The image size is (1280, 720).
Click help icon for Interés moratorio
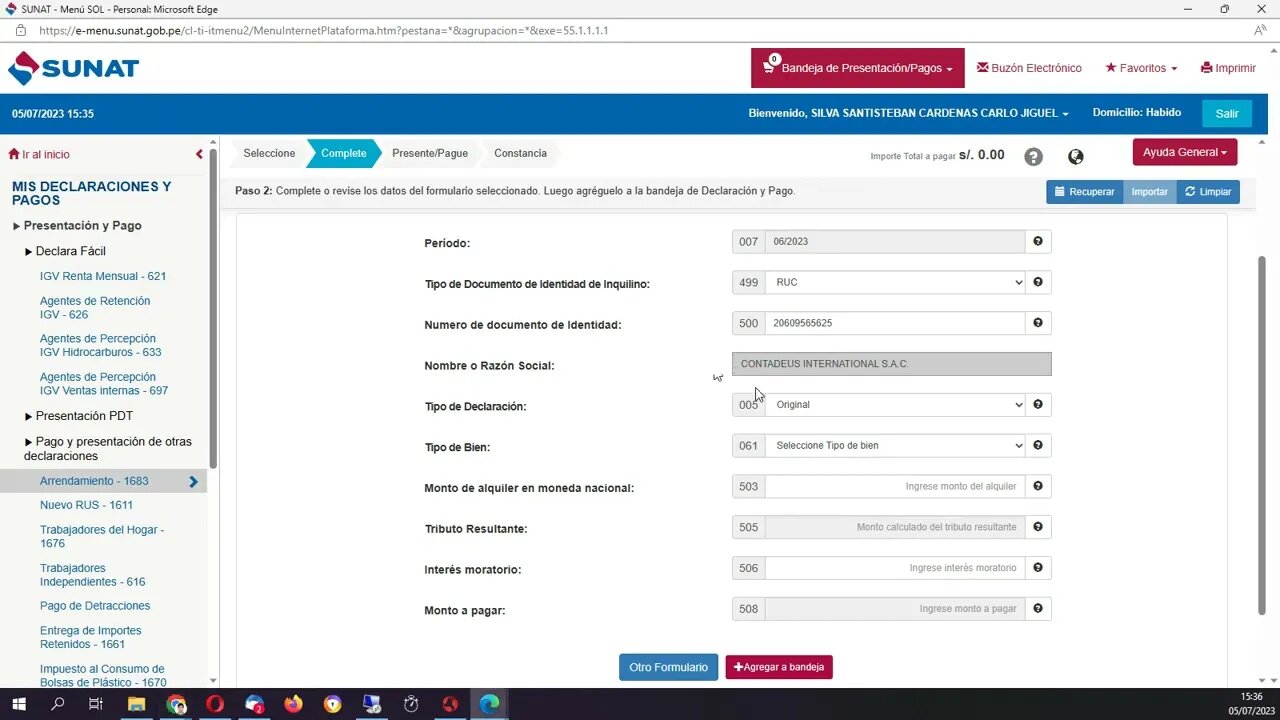[x=1038, y=568]
